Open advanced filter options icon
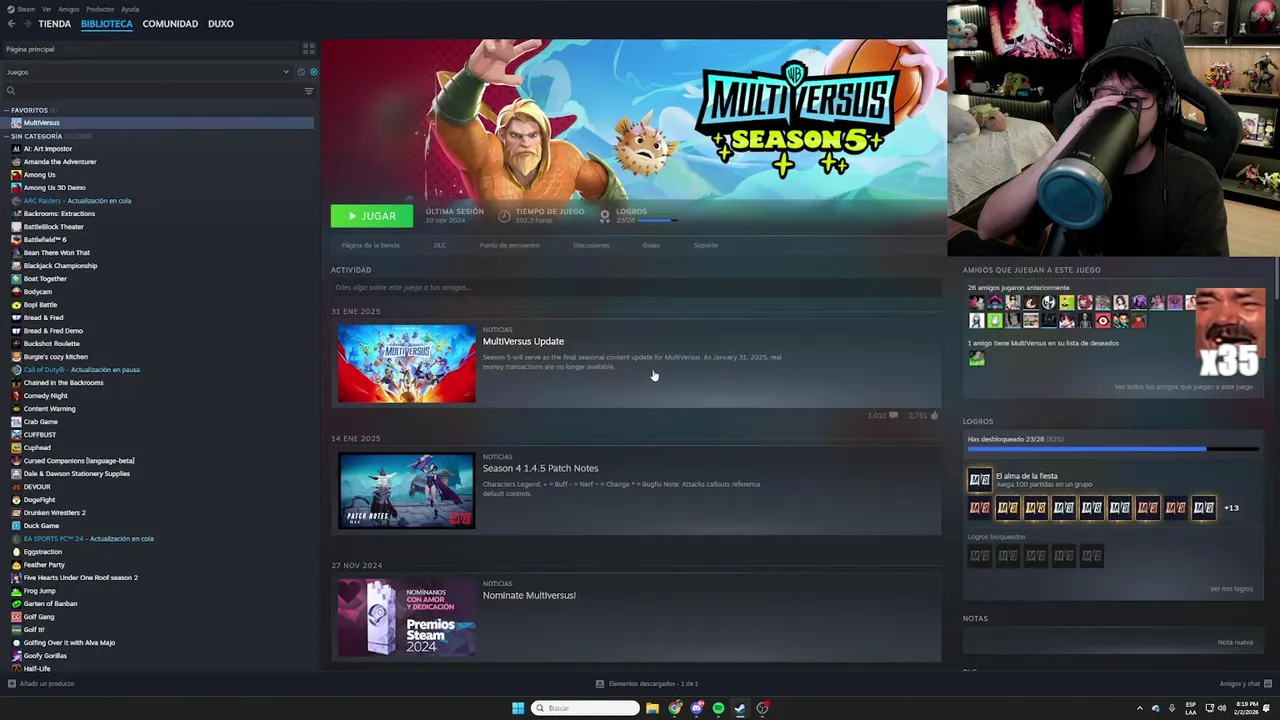Image resolution: width=1280 pixels, height=720 pixels. pyautogui.click(x=308, y=91)
